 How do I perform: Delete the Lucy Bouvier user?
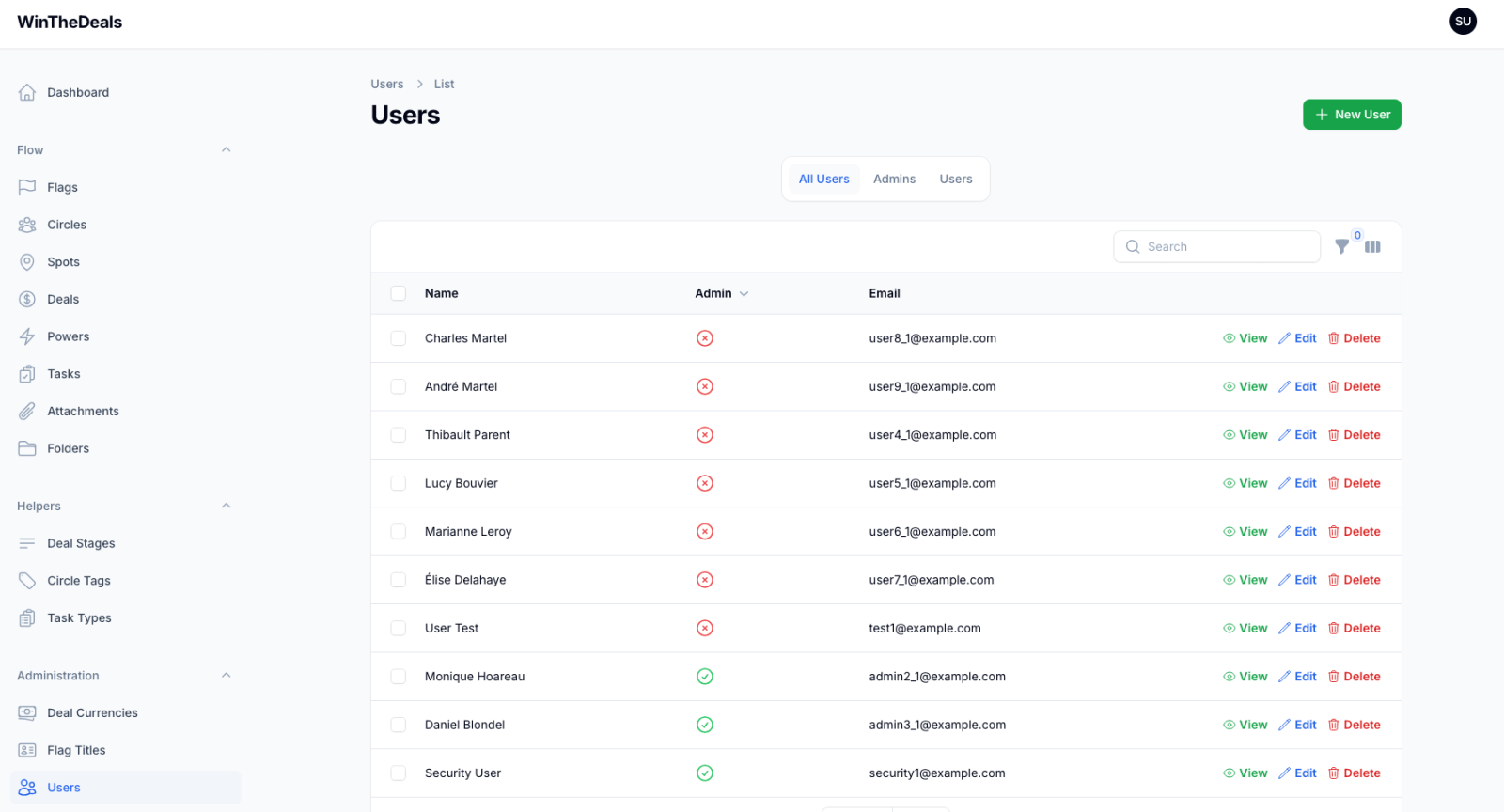pyautogui.click(x=1354, y=483)
